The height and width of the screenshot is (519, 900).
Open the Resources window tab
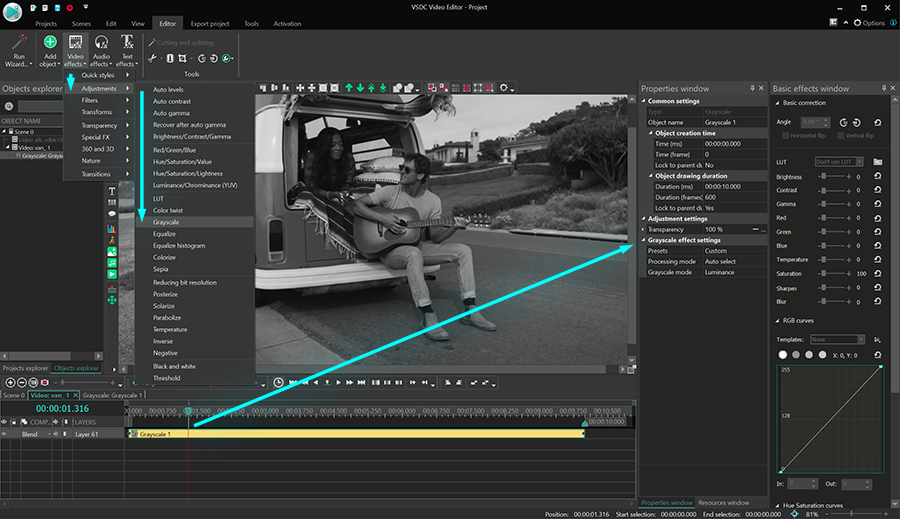tap(724, 502)
